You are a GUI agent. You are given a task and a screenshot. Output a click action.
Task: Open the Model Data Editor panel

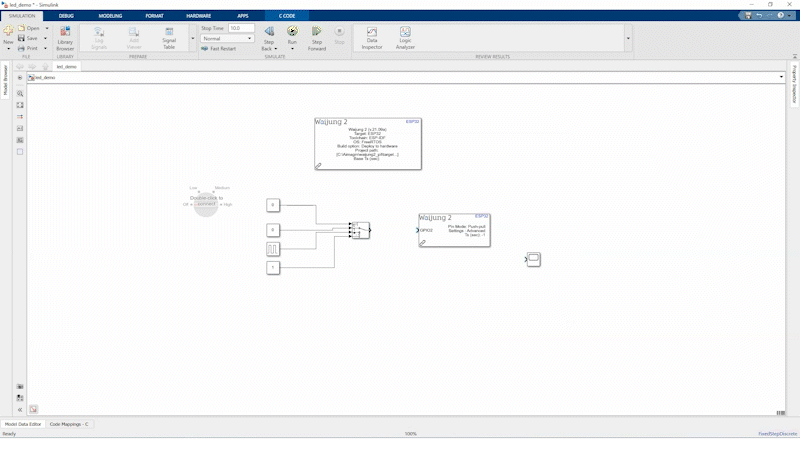pos(23,424)
